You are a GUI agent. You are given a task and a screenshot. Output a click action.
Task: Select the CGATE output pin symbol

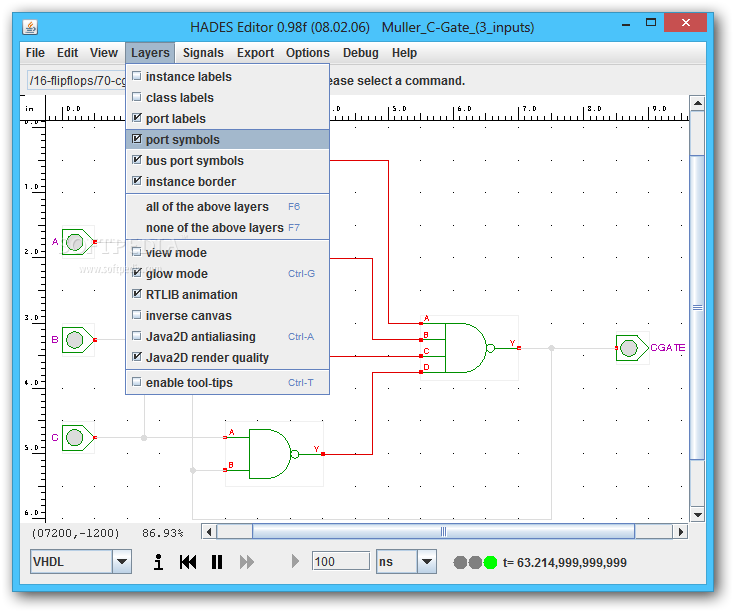632,348
